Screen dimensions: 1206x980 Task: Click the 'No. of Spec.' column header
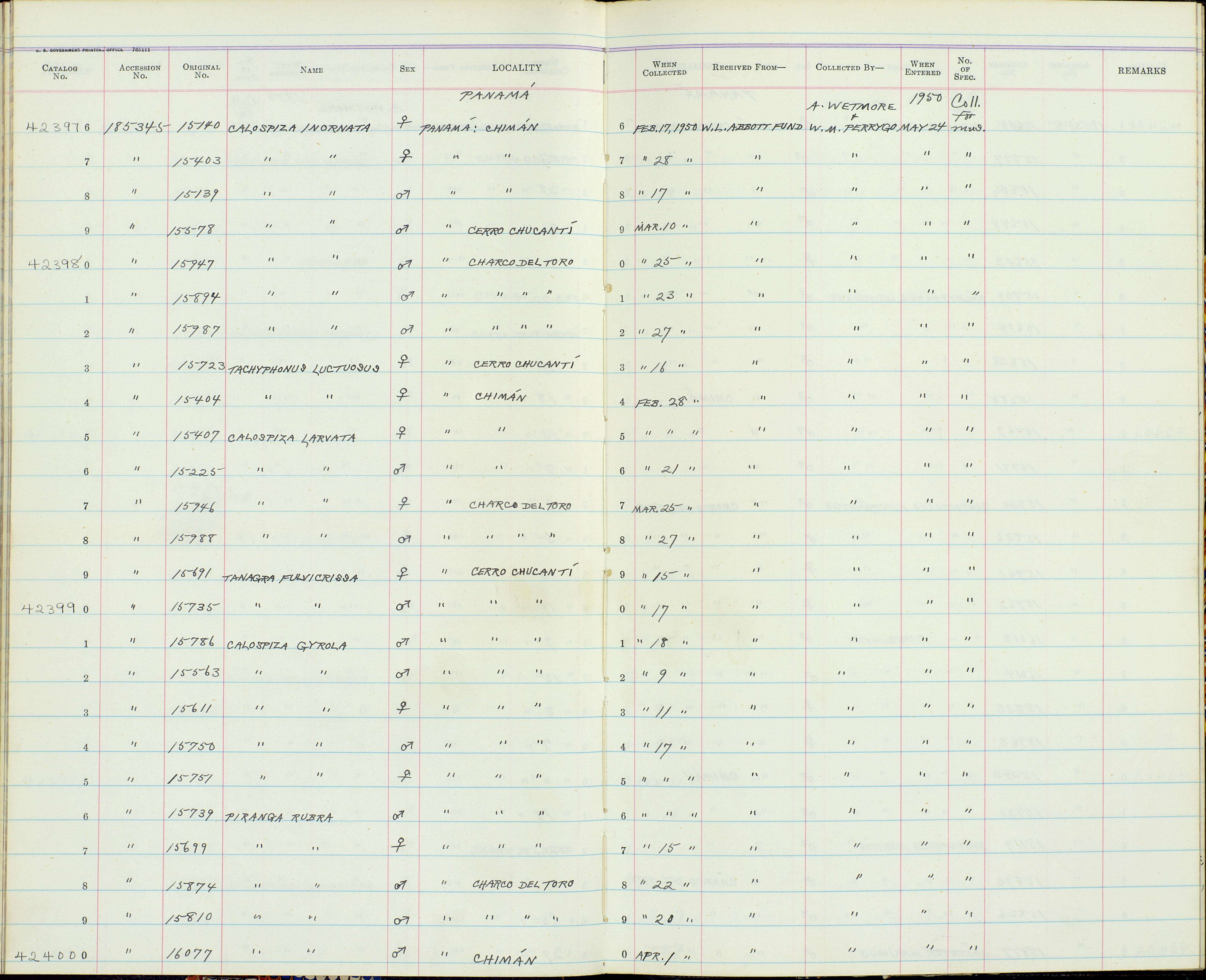click(x=965, y=68)
